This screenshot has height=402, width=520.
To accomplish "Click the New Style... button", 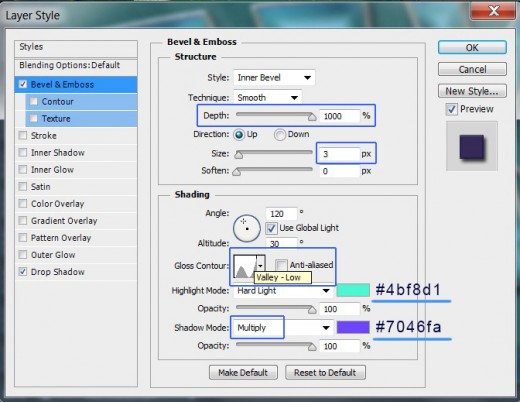I will [472, 91].
